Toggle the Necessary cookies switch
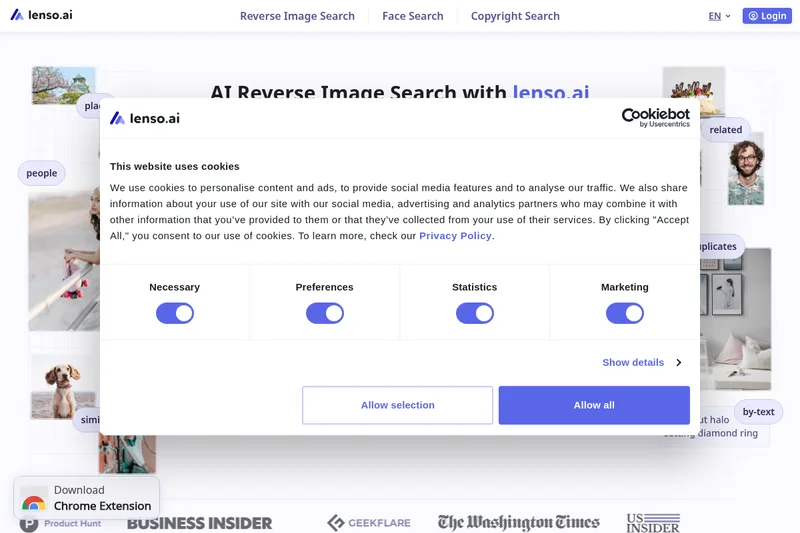 pos(175,313)
